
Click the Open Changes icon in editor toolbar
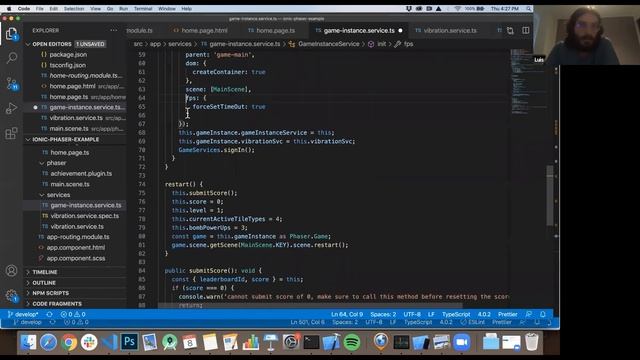pos(510,31)
